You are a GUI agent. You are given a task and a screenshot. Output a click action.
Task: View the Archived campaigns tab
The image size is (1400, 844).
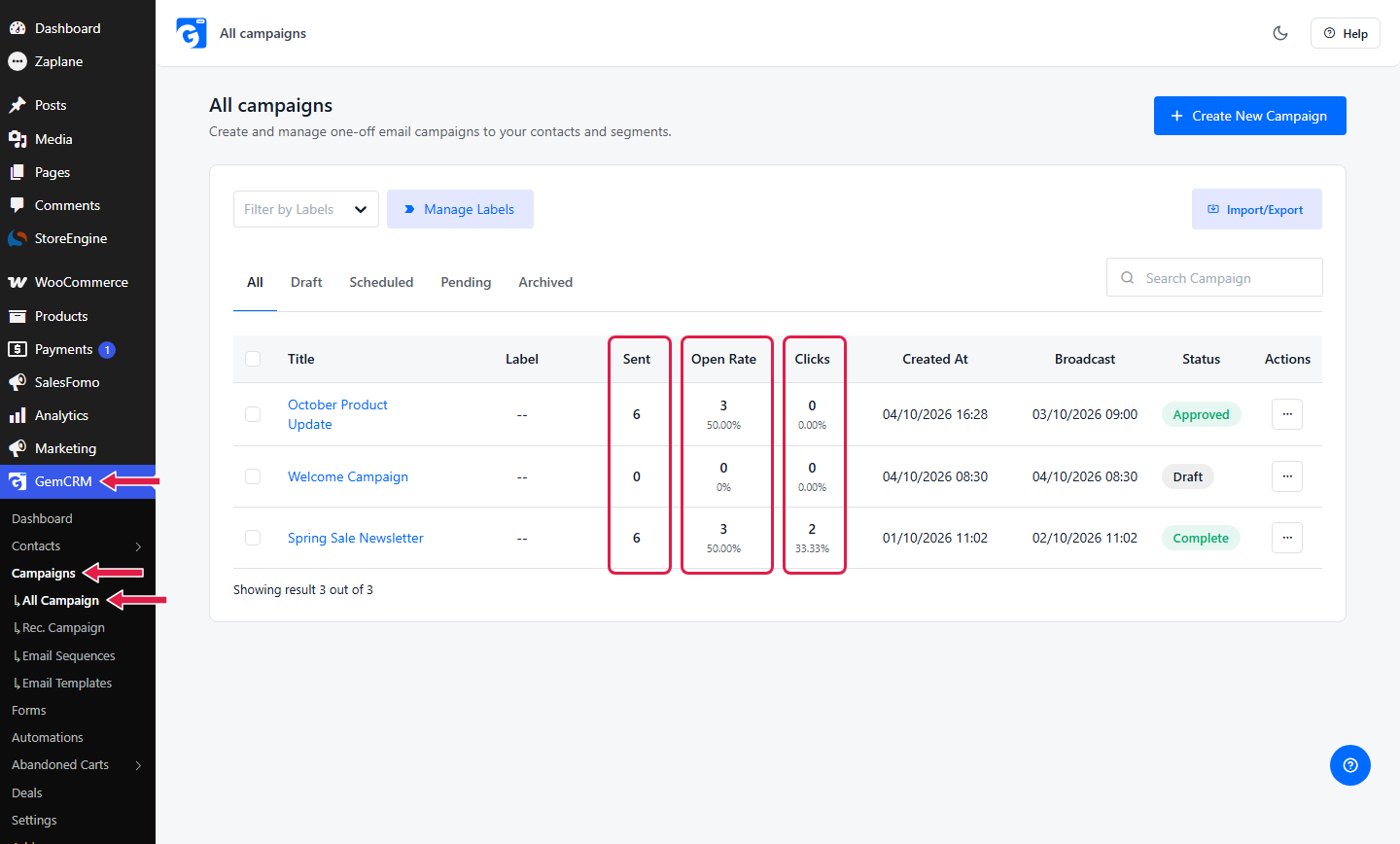click(545, 282)
